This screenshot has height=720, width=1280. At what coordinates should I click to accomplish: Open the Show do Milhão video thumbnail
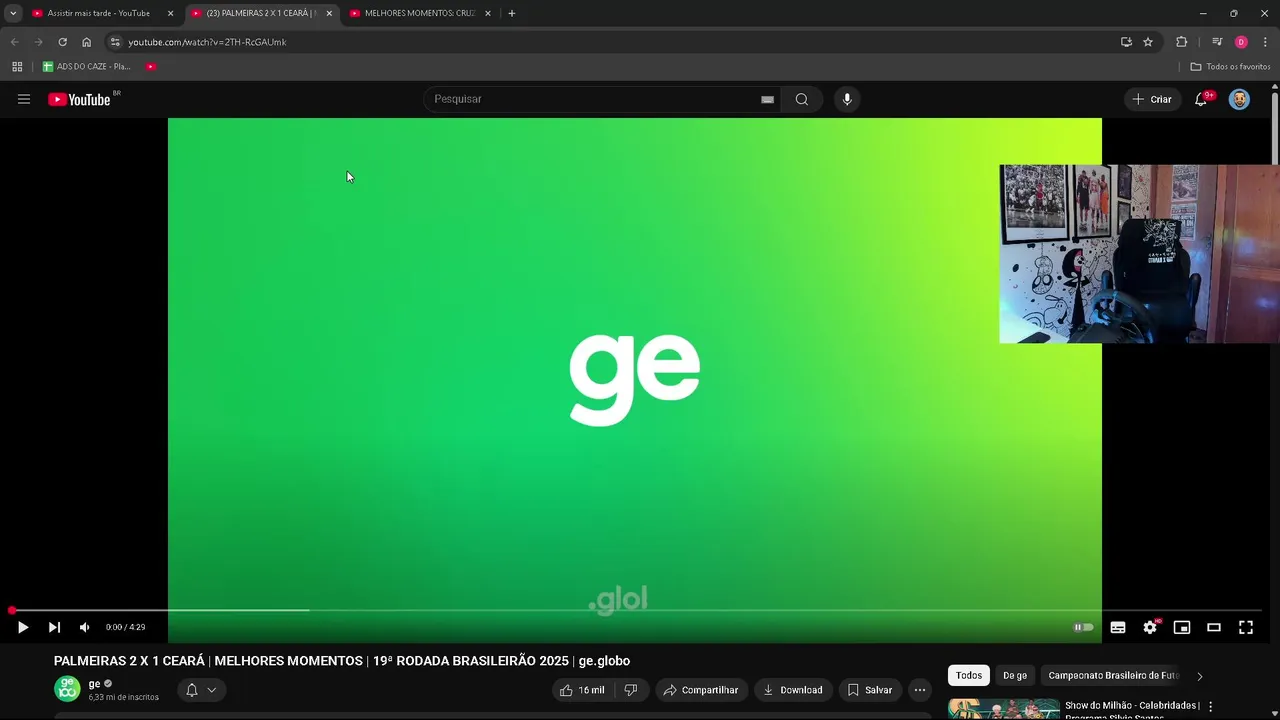click(x=1004, y=709)
